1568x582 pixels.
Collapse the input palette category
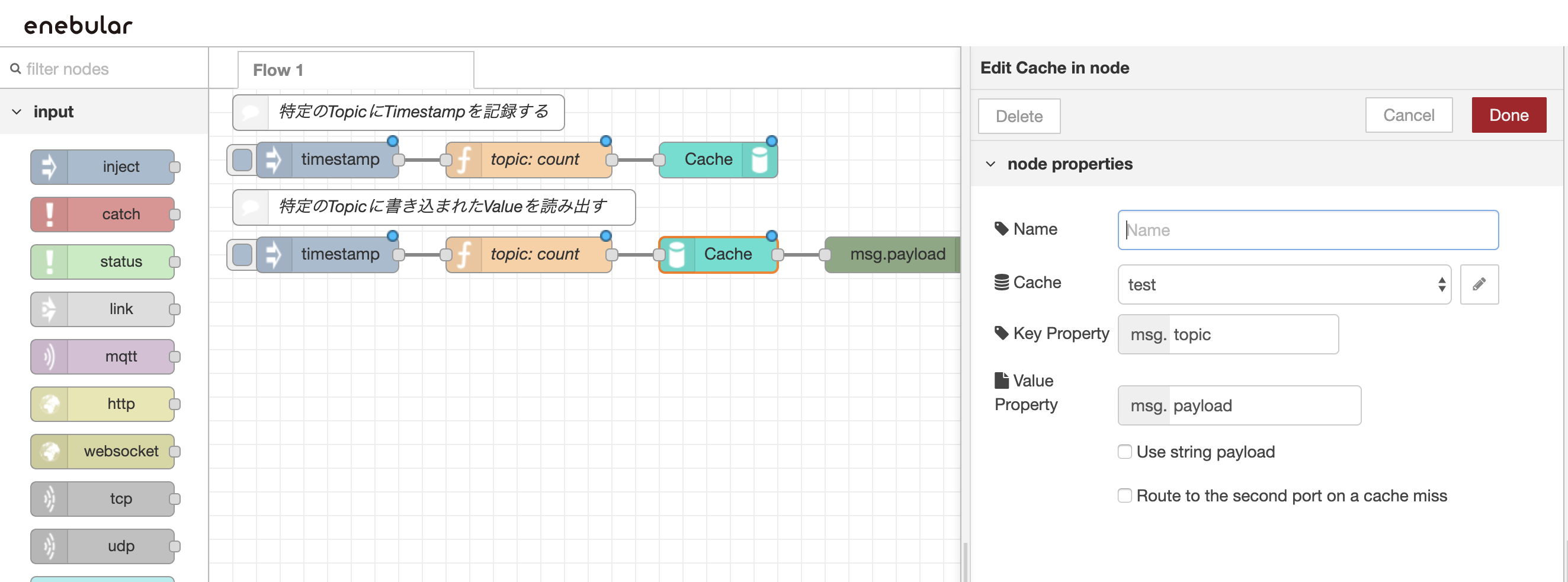(x=17, y=112)
